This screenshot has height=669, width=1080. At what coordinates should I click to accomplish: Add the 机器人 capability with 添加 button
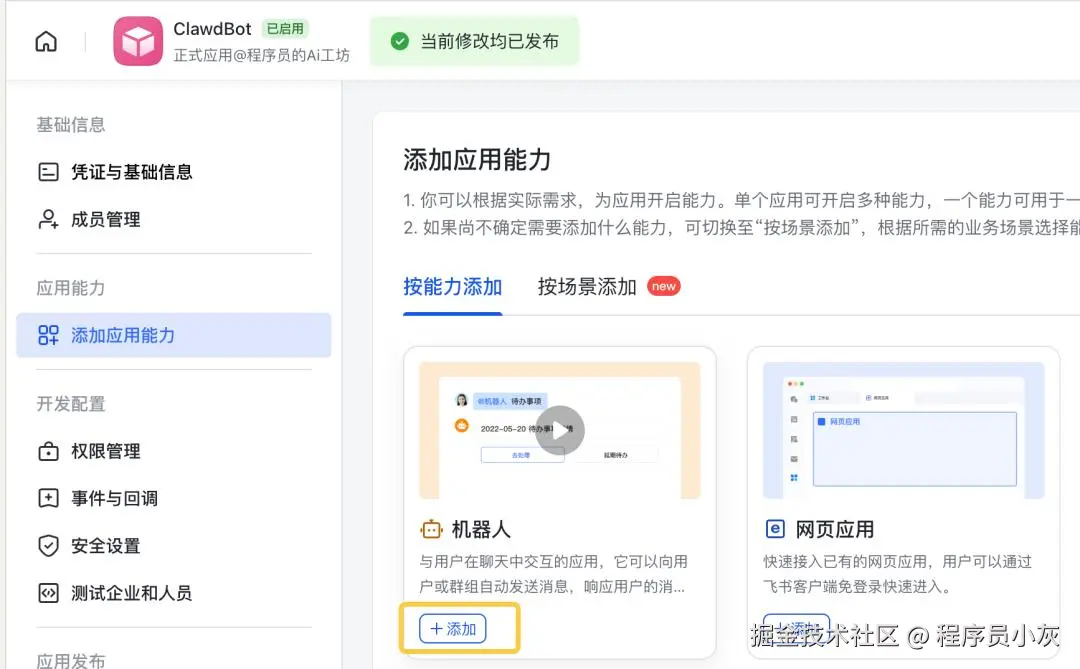tap(453, 628)
